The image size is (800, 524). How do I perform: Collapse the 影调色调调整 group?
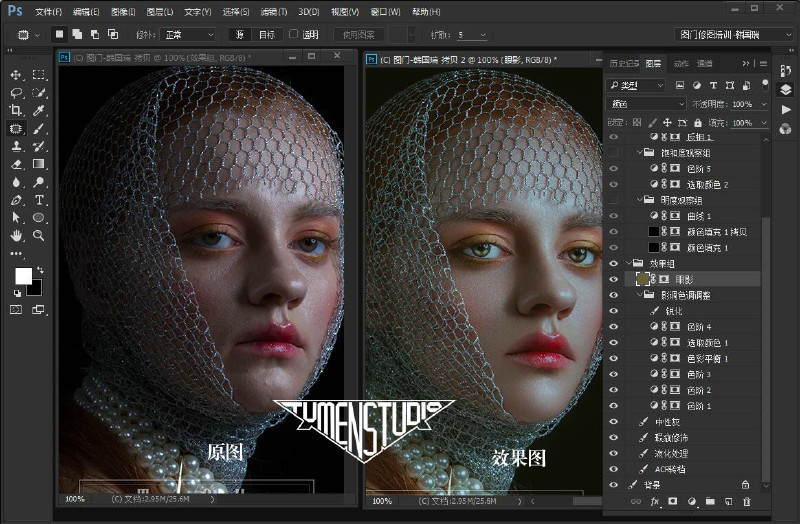pos(639,294)
